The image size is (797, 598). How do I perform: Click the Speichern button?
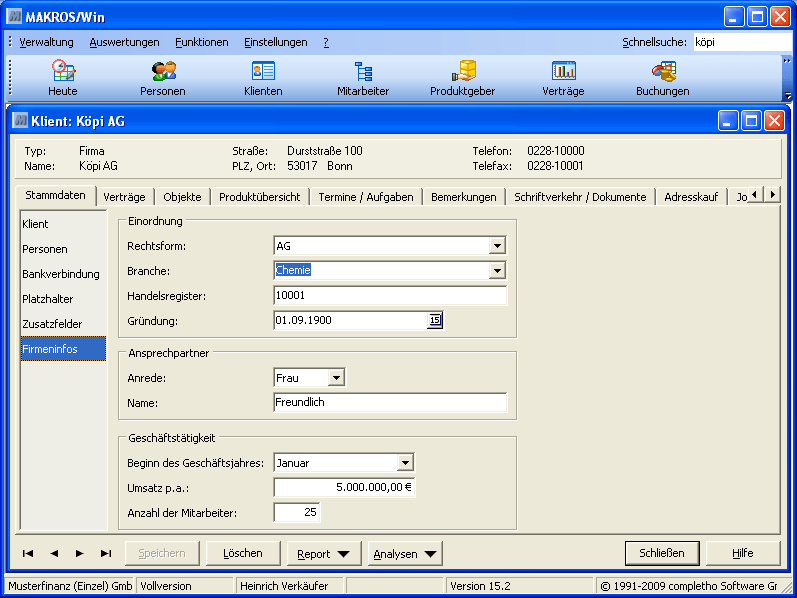tap(162, 553)
